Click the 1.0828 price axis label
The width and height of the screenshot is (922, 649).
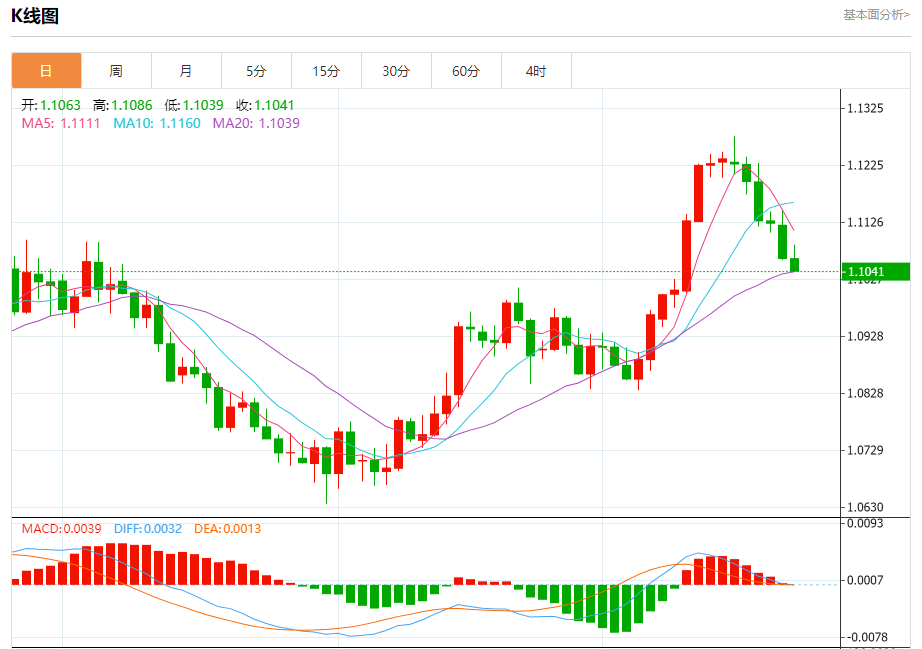click(865, 393)
